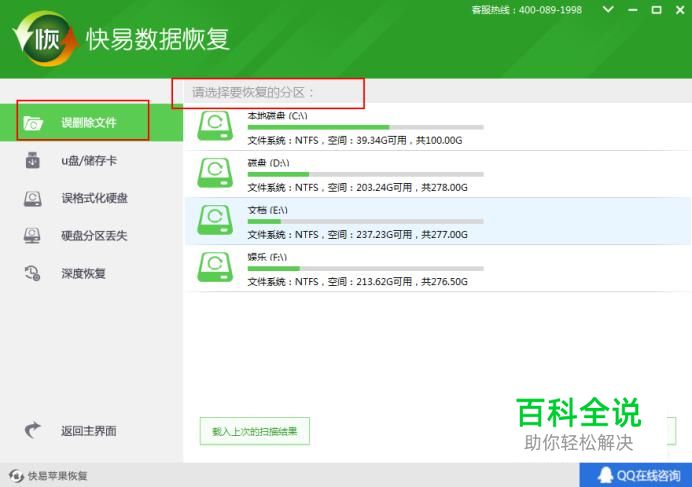The height and width of the screenshot is (487, 692).
Task: Click the D: drive usage bar
Action: [x=365, y=174]
